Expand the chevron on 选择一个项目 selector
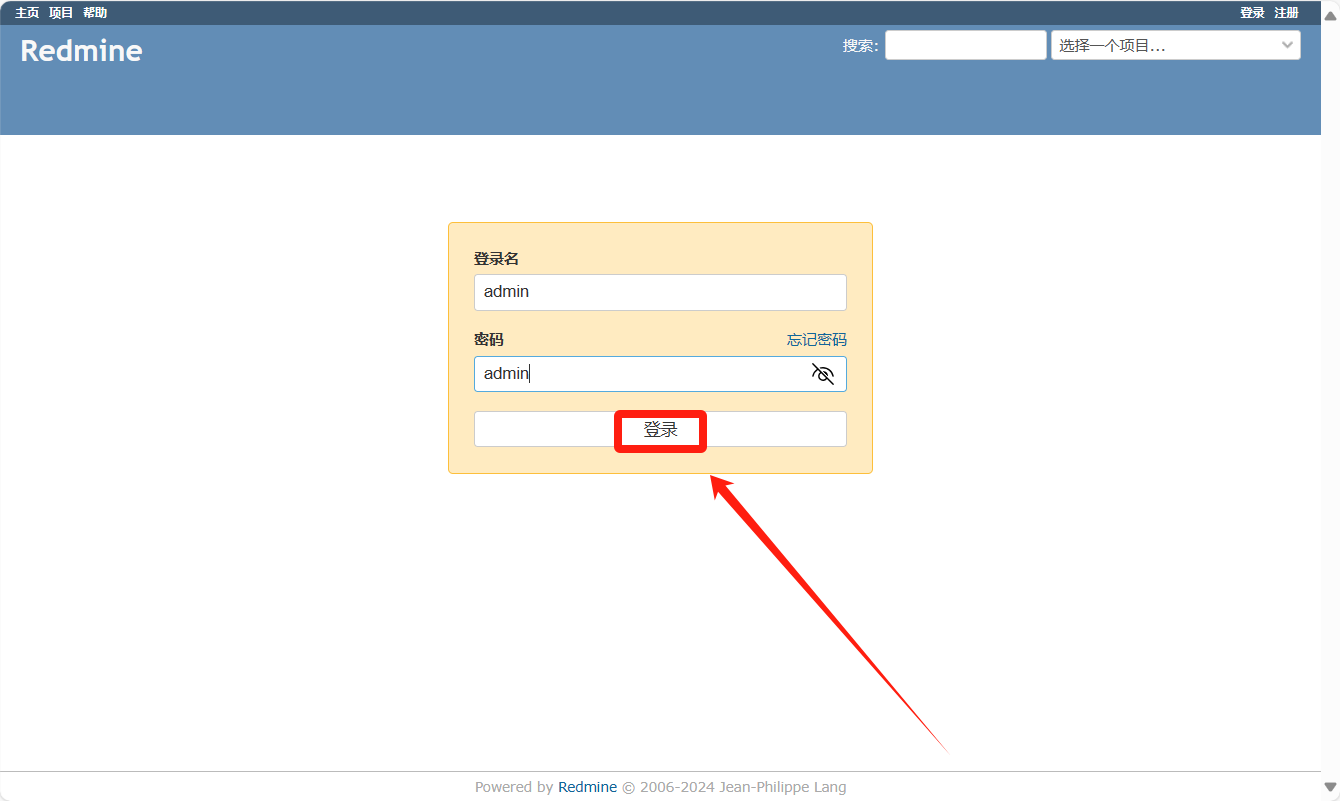Screen dimensions: 1340x801 [1287, 45]
